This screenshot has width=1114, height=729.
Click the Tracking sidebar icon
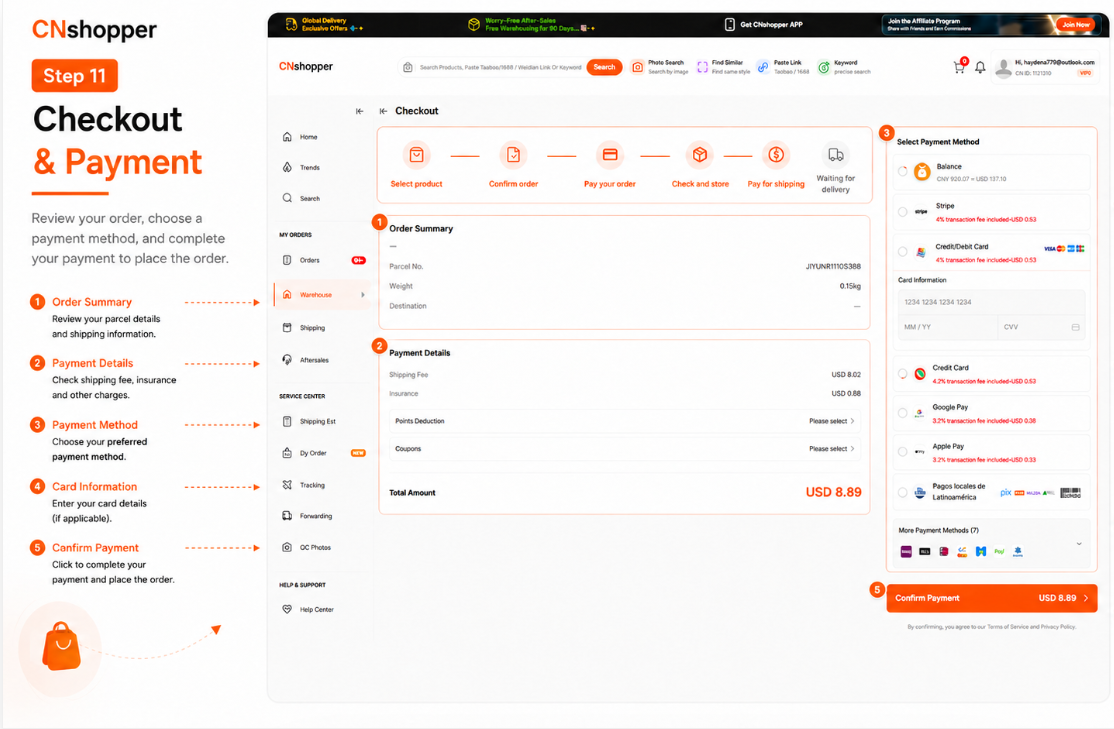287,485
